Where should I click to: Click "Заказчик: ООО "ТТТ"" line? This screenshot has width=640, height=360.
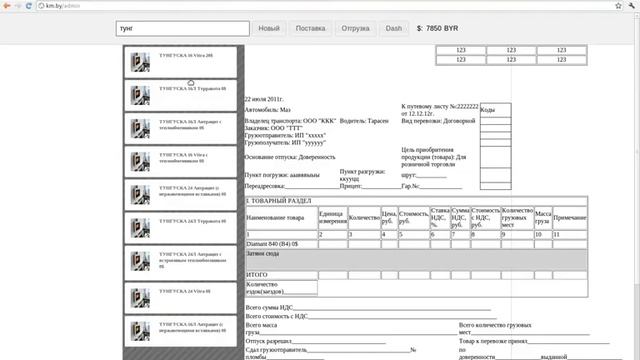[273, 128]
